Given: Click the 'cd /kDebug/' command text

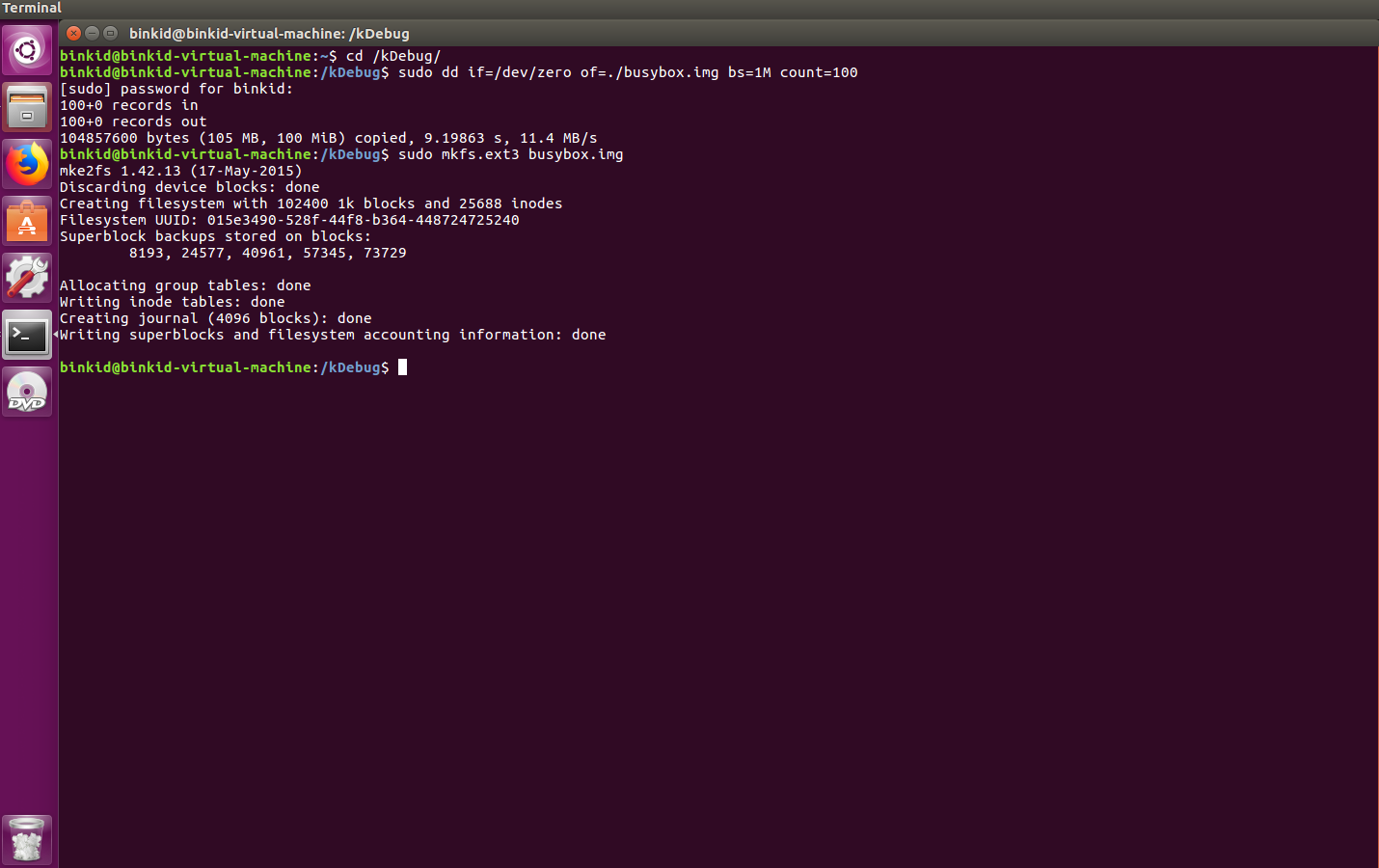Looking at the screenshot, I should (393, 56).
